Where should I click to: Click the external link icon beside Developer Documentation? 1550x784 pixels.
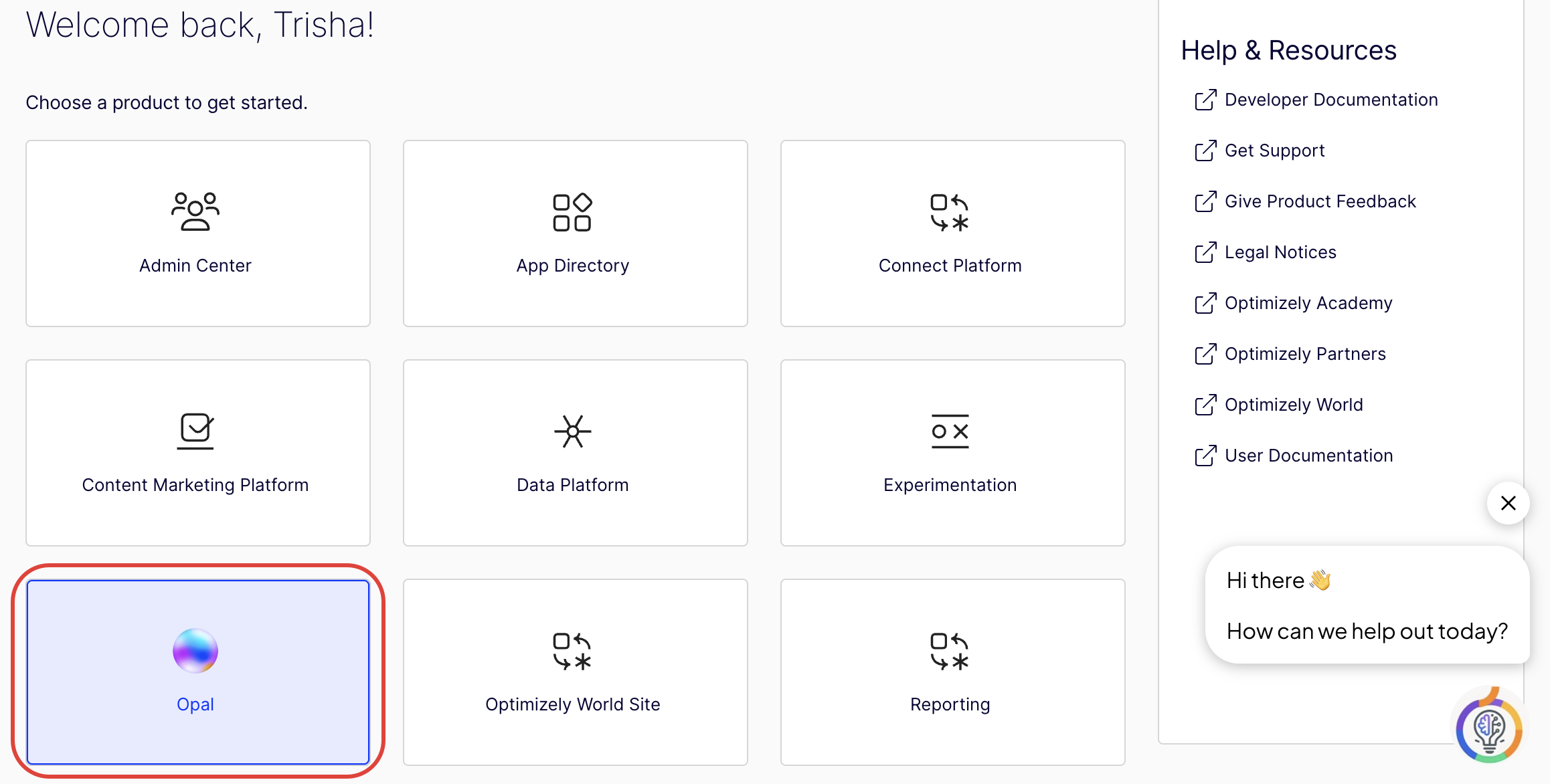pyautogui.click(x=1206, y=100)
